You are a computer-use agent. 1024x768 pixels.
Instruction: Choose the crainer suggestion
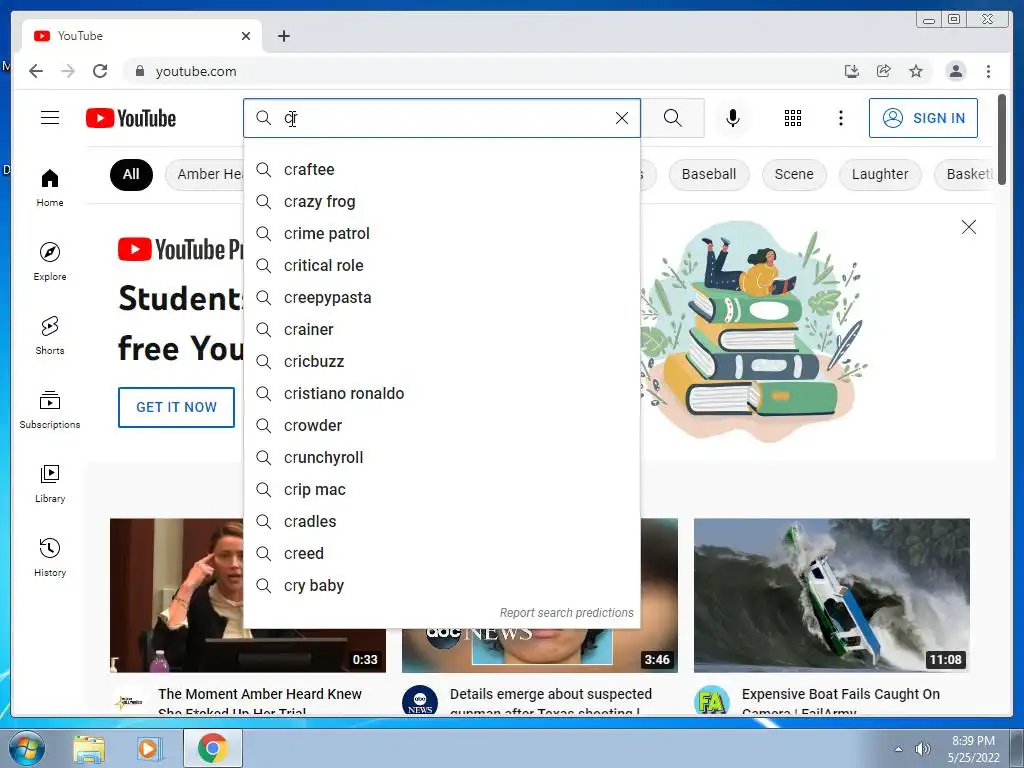click(441, 329)
